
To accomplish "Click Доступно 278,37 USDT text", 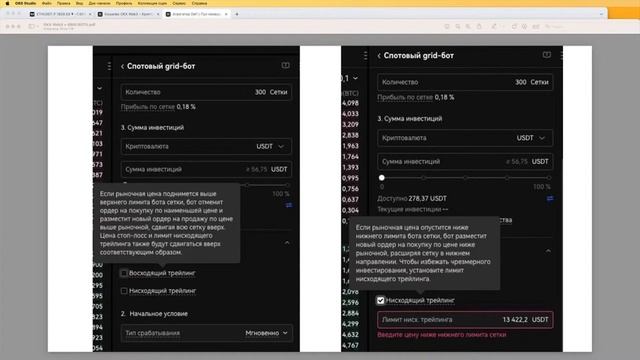I will coord(412,198).
